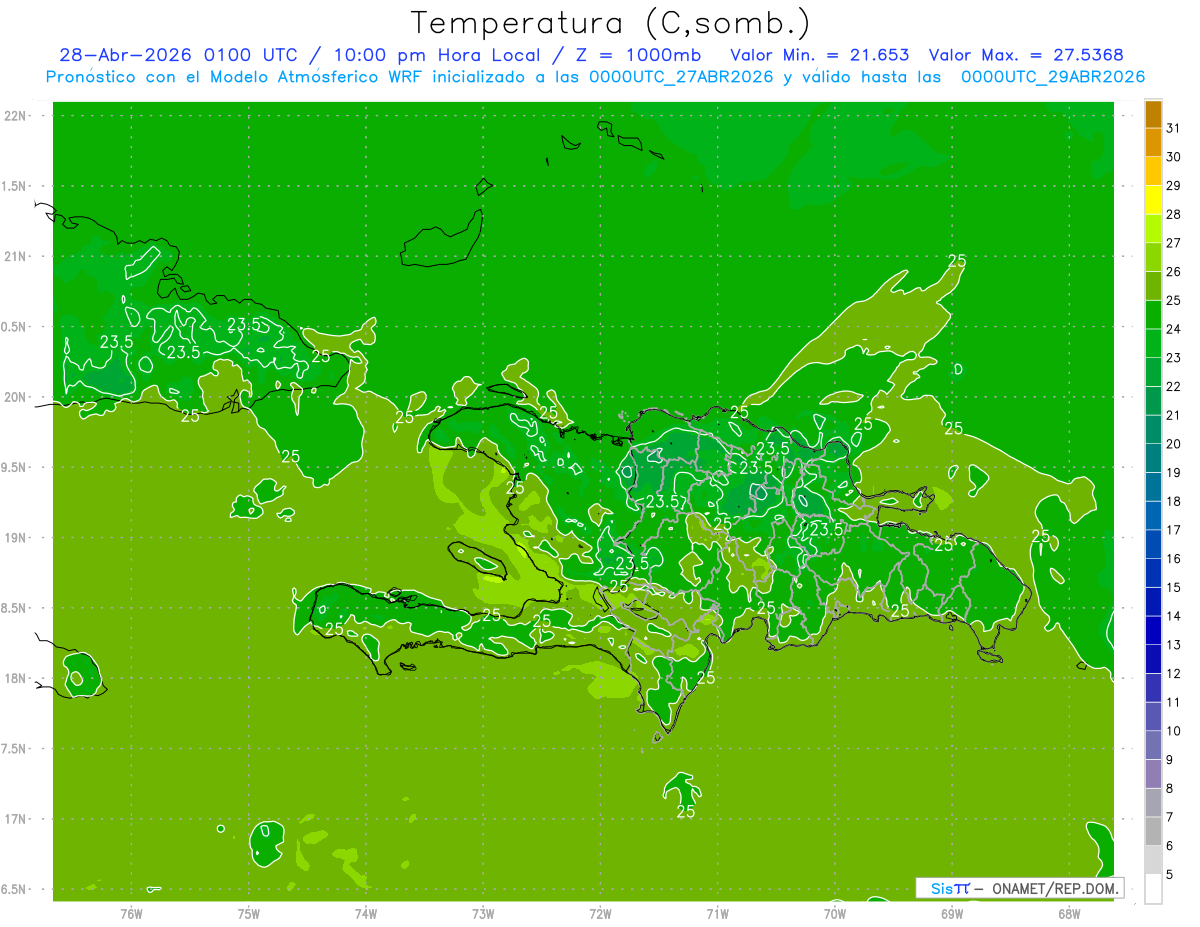Click the 31 label on the color scale
Screen dimensions: 1200x927
tap(1174, 128)
